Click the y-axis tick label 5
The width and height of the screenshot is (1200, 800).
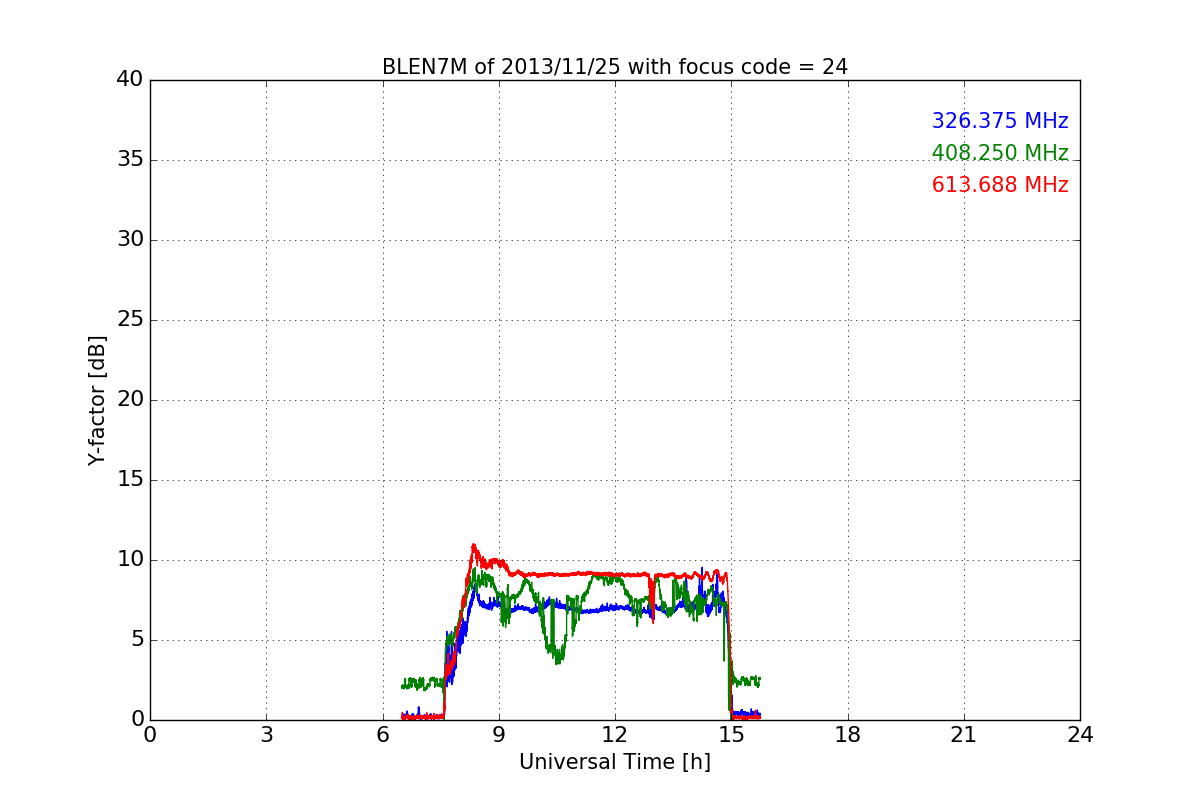pyautogui.click(x=137, y=640)
